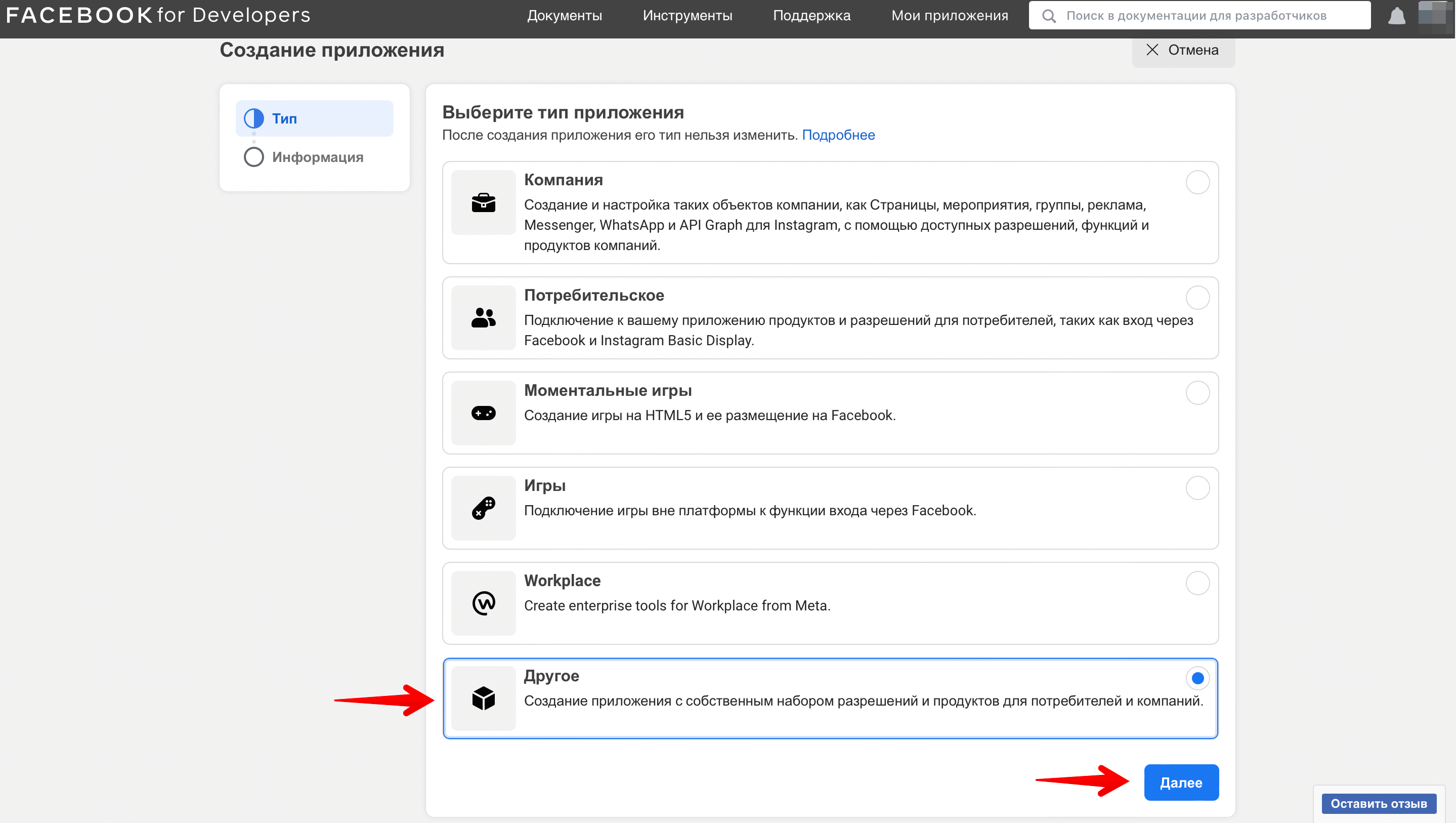Image resolution: width=1456 pixels, height=823 pixels.
Task: Toggle the Другое radio button
Action: coord(1197,678)
